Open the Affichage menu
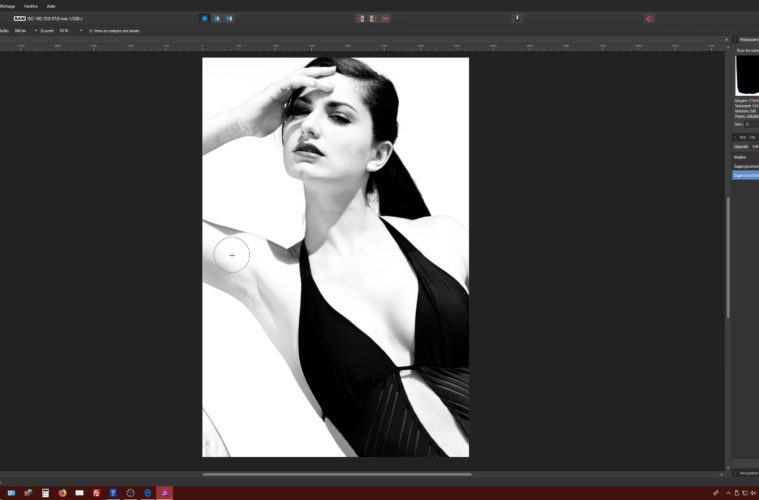Image resolution: width=759 pixels, height=500 pixels. click(x=7, y=6)
